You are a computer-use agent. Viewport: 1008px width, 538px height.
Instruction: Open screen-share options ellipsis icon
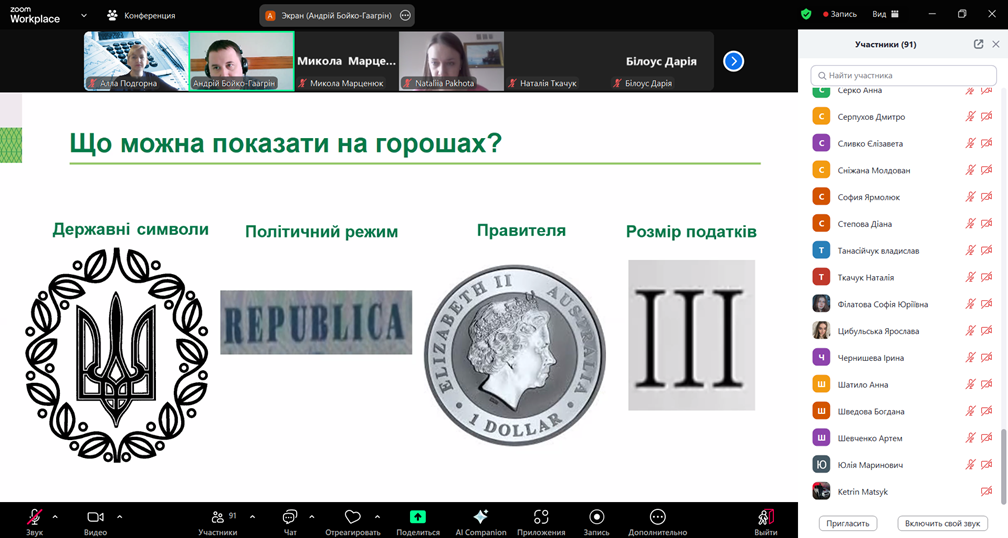[405, 15]
